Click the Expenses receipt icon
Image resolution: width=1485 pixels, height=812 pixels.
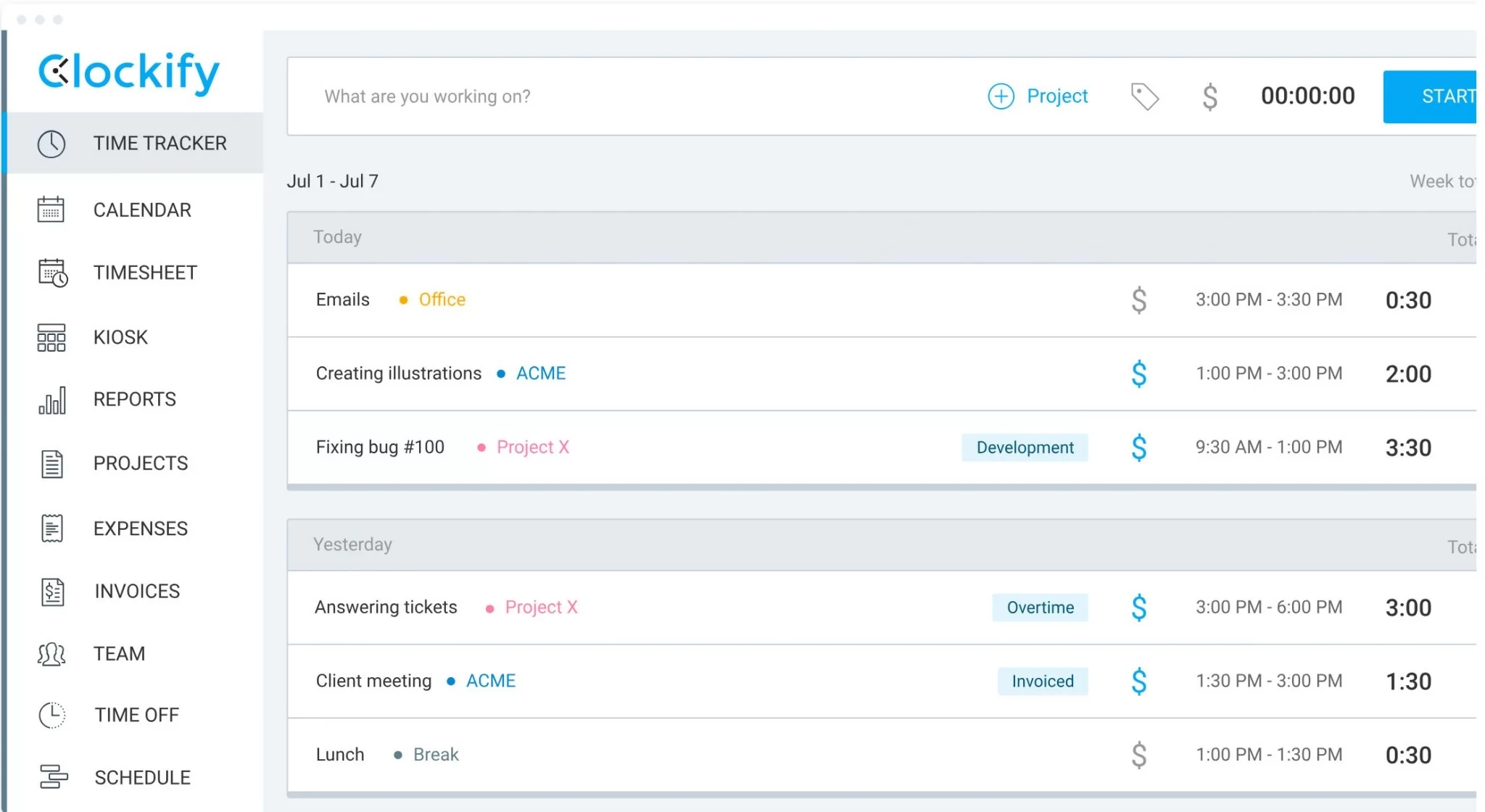tap(52, 529)
